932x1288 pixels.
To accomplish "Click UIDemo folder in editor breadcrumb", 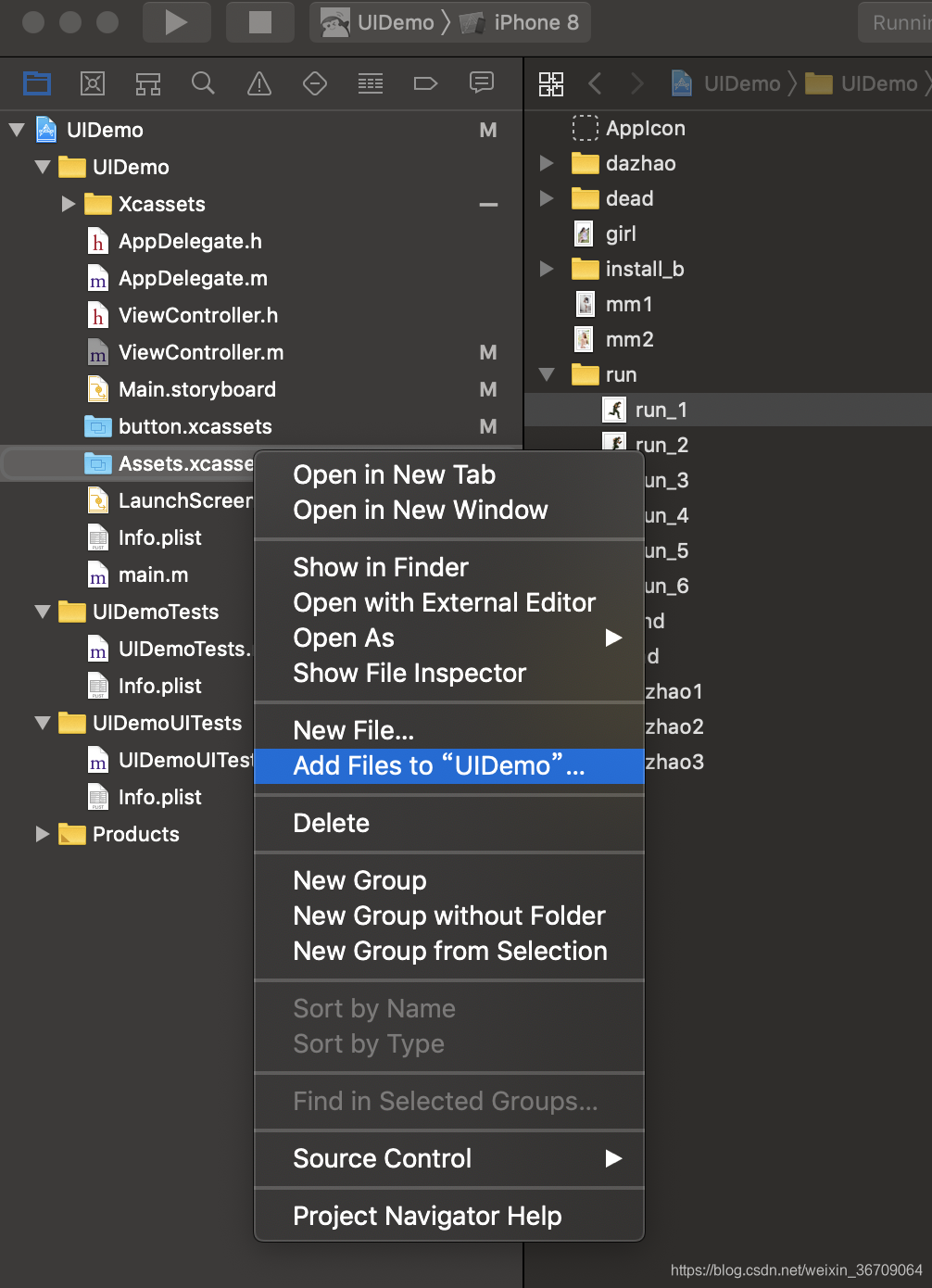I will [x=862, y=84].
